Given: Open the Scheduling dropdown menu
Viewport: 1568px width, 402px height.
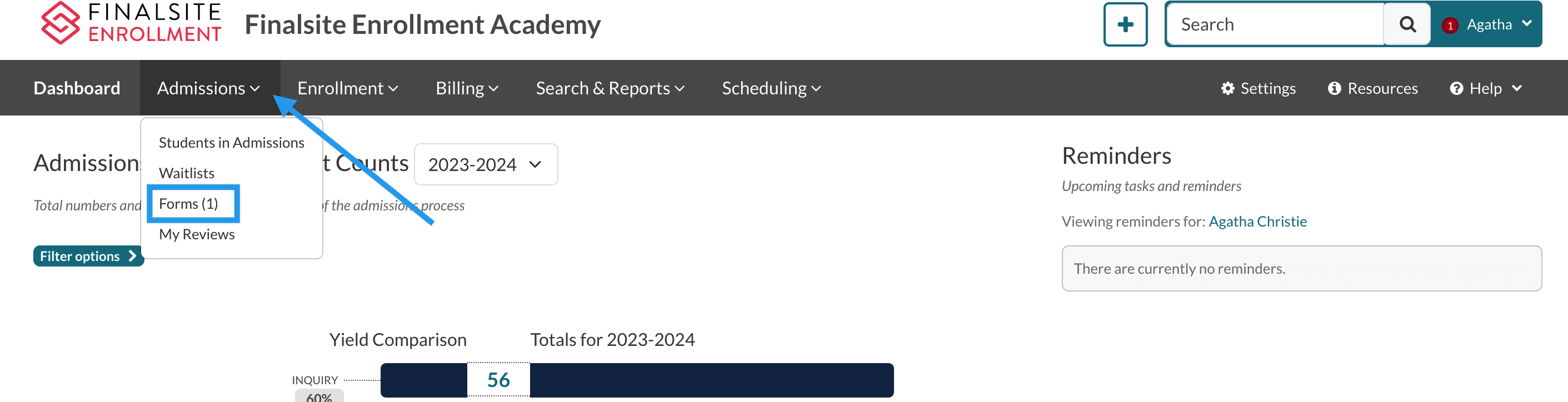Looking at the screenshot, I should click(771, 88).
